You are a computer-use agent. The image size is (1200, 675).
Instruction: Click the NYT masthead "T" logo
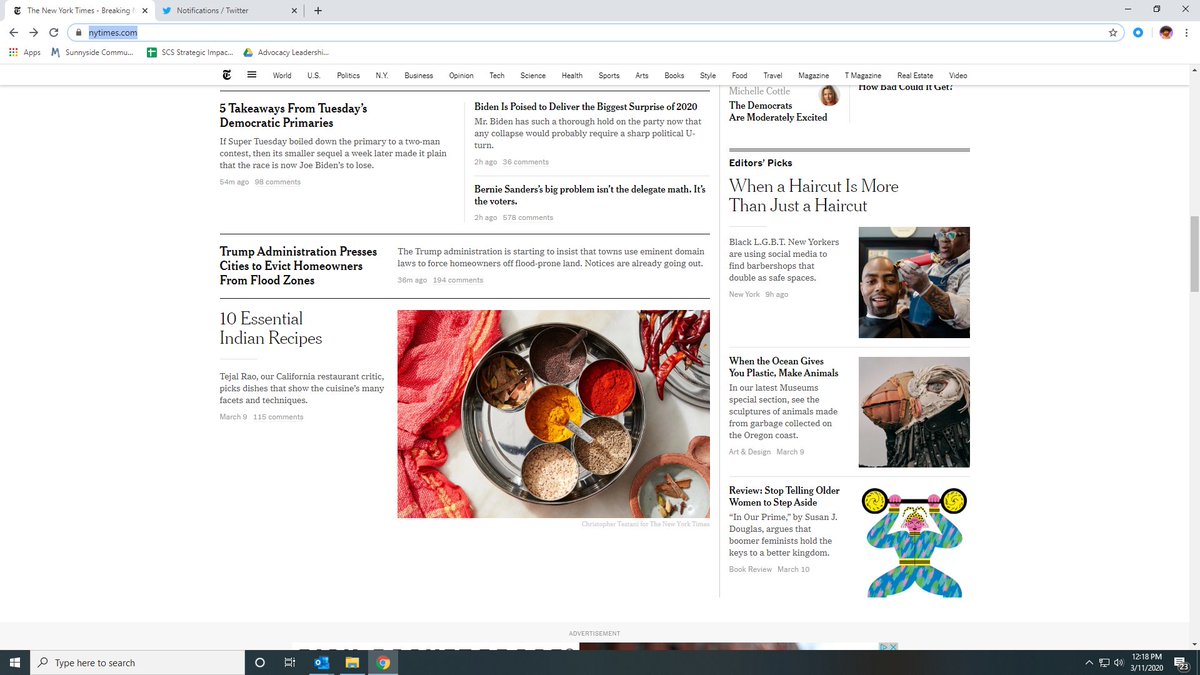click(226, 75)
